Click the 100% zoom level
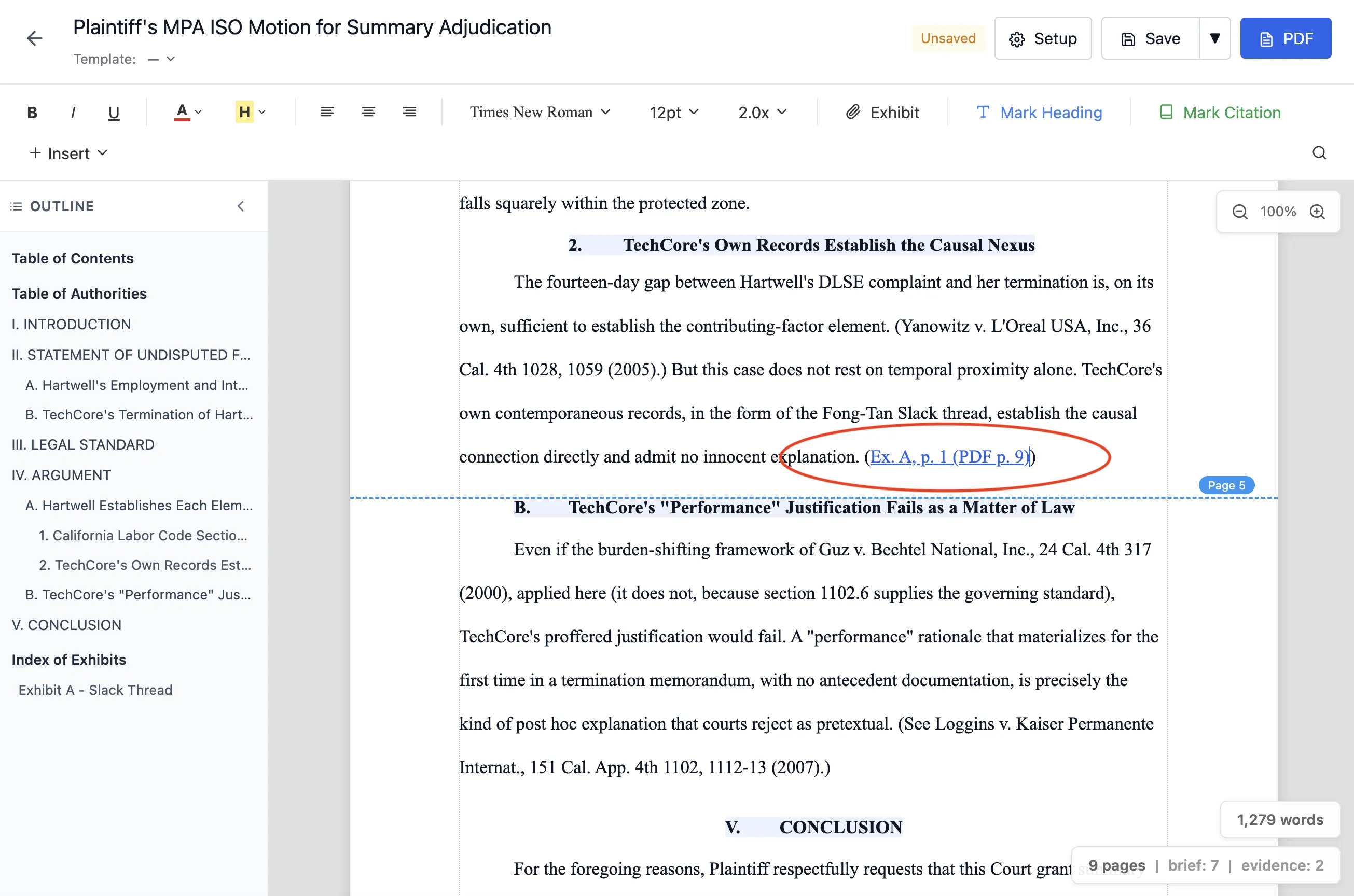Viewport: 1354px width, 896px height. (x=1279, y=212)
